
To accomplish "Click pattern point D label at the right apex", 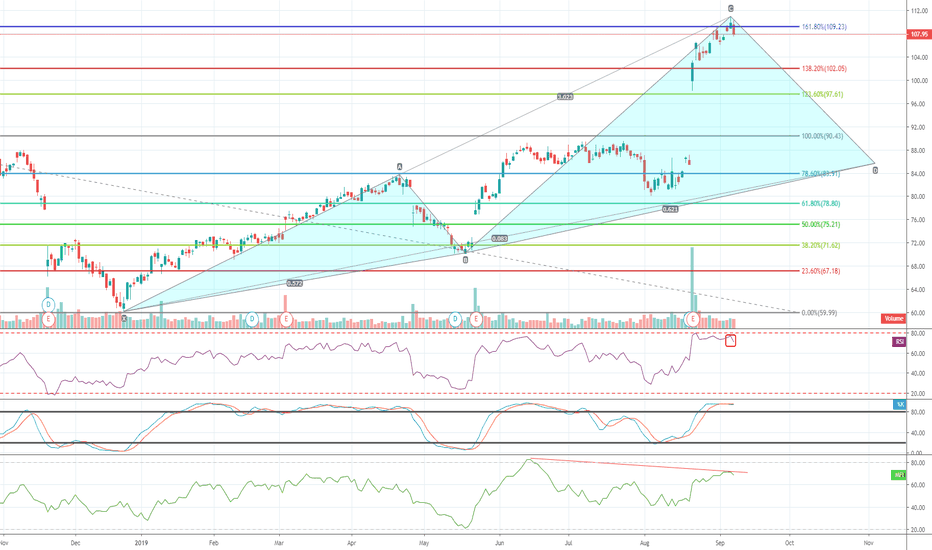I will (x=875, y=171).
